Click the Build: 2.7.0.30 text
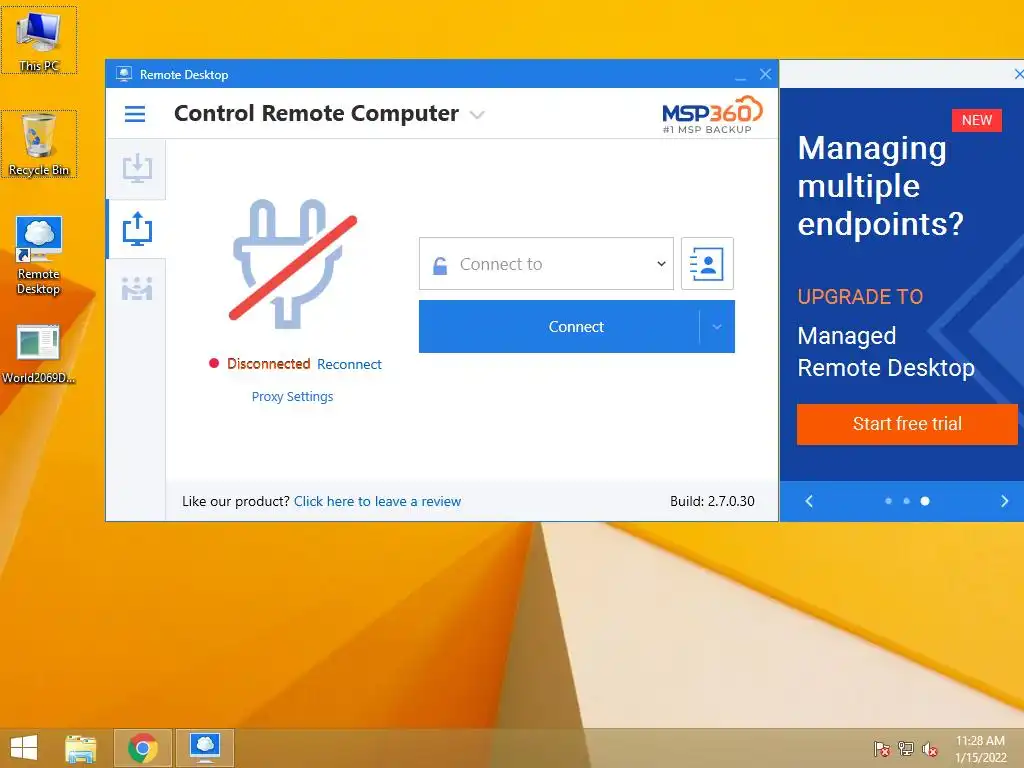 pyautogui.click(x=712, y=502)
